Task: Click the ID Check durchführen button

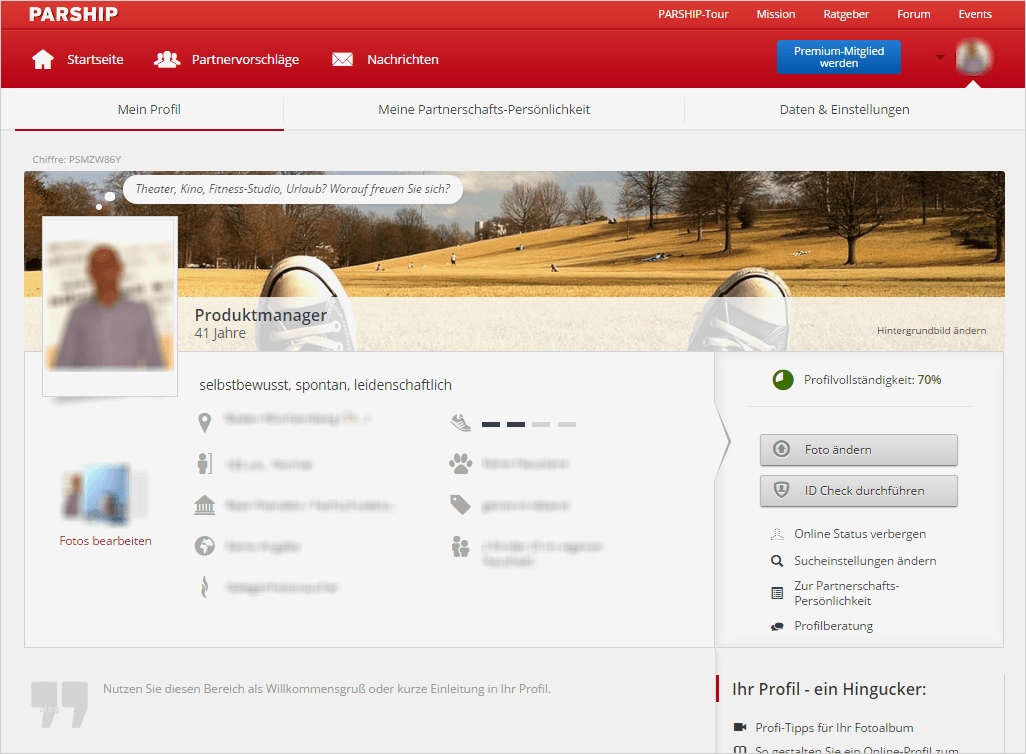Action: tap(858, 490)
